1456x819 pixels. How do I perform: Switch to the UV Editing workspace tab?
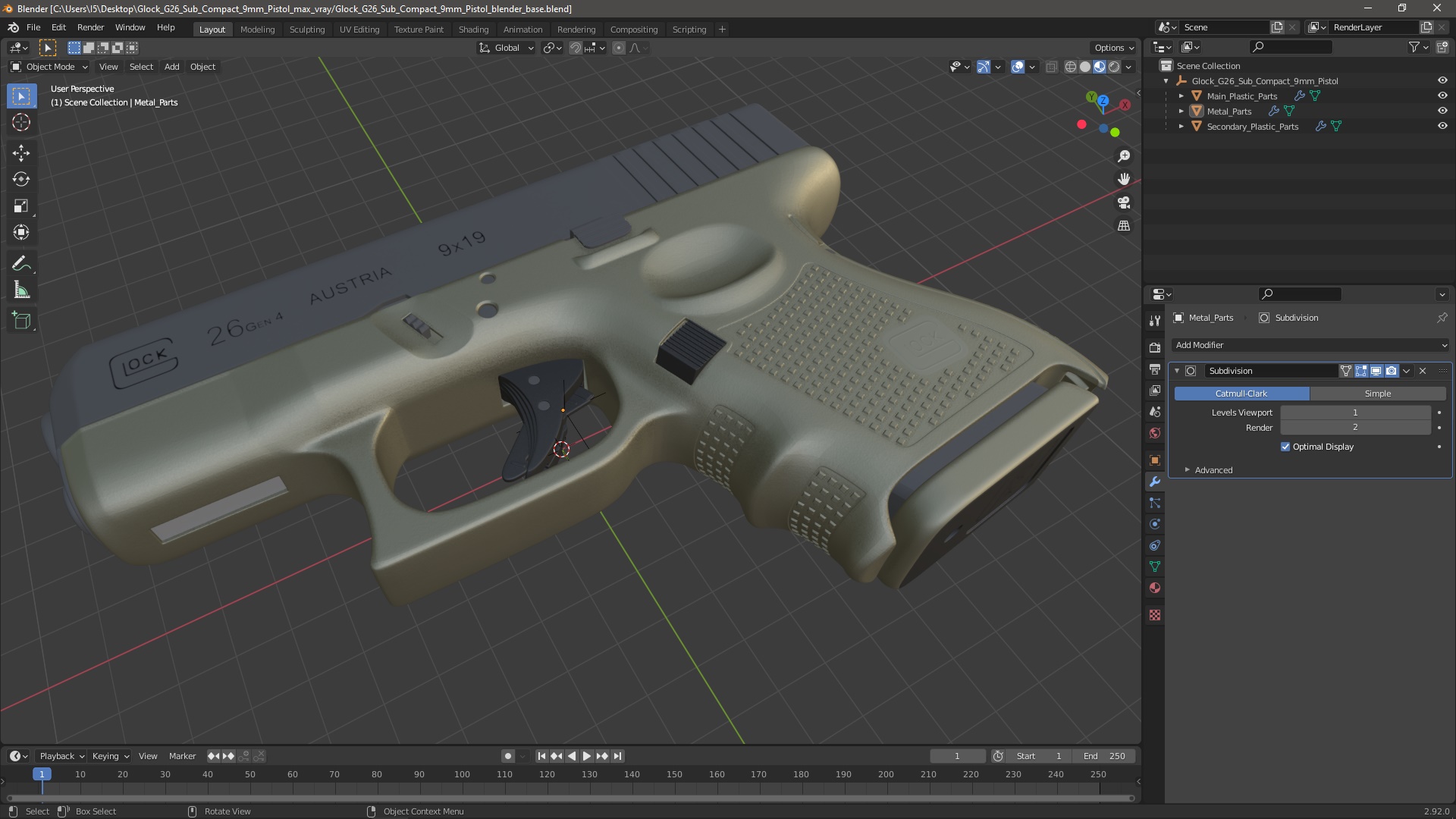(x=359, y=30)
